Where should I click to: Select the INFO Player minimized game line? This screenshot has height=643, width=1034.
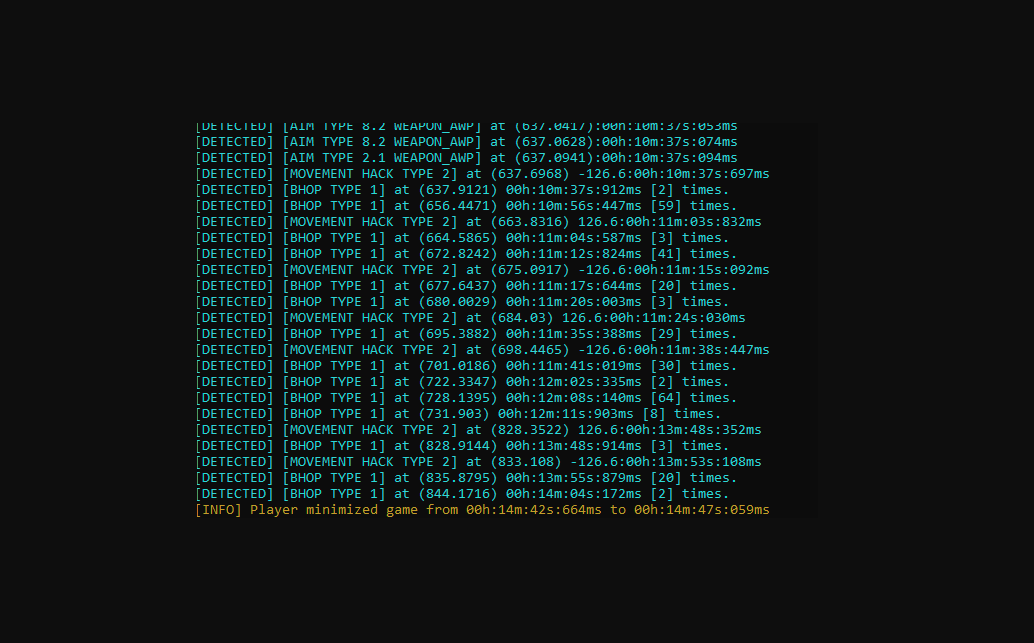[x=482, y=510]
